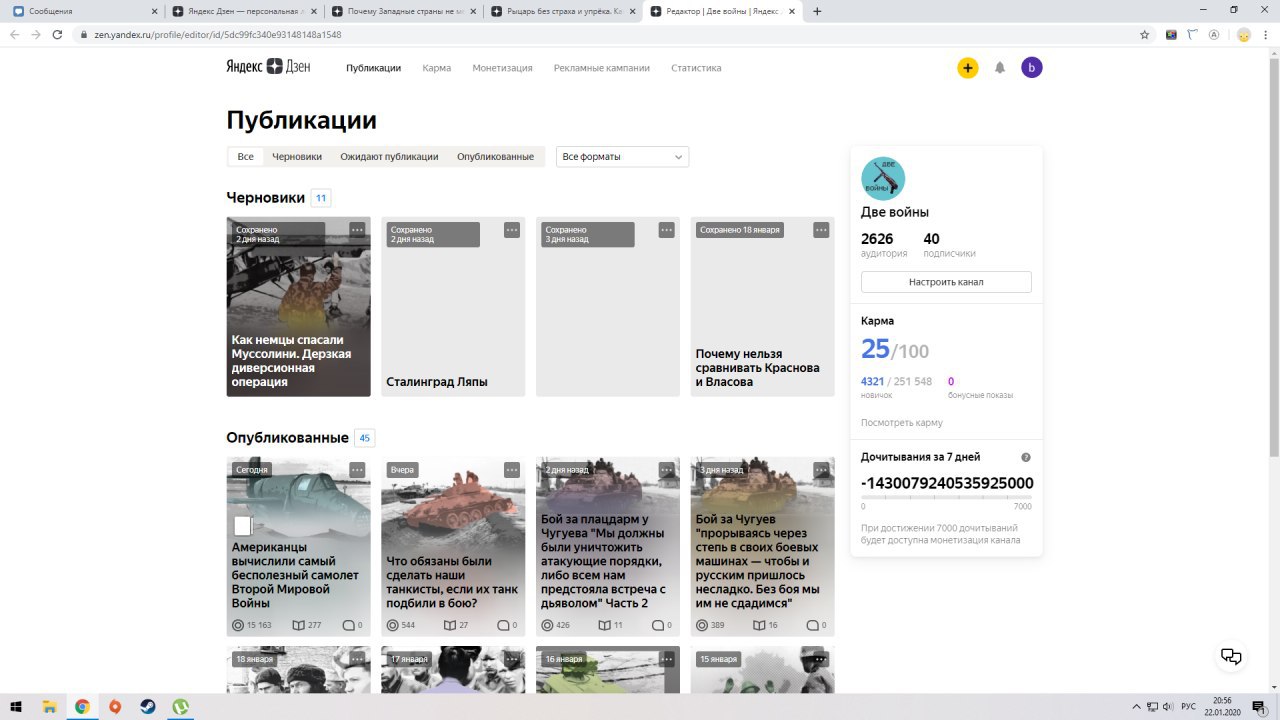Image resolution: width=1280 pixels, height=720 pixels.
Task: Click the Настроить канал button
Action: [946, 282]
